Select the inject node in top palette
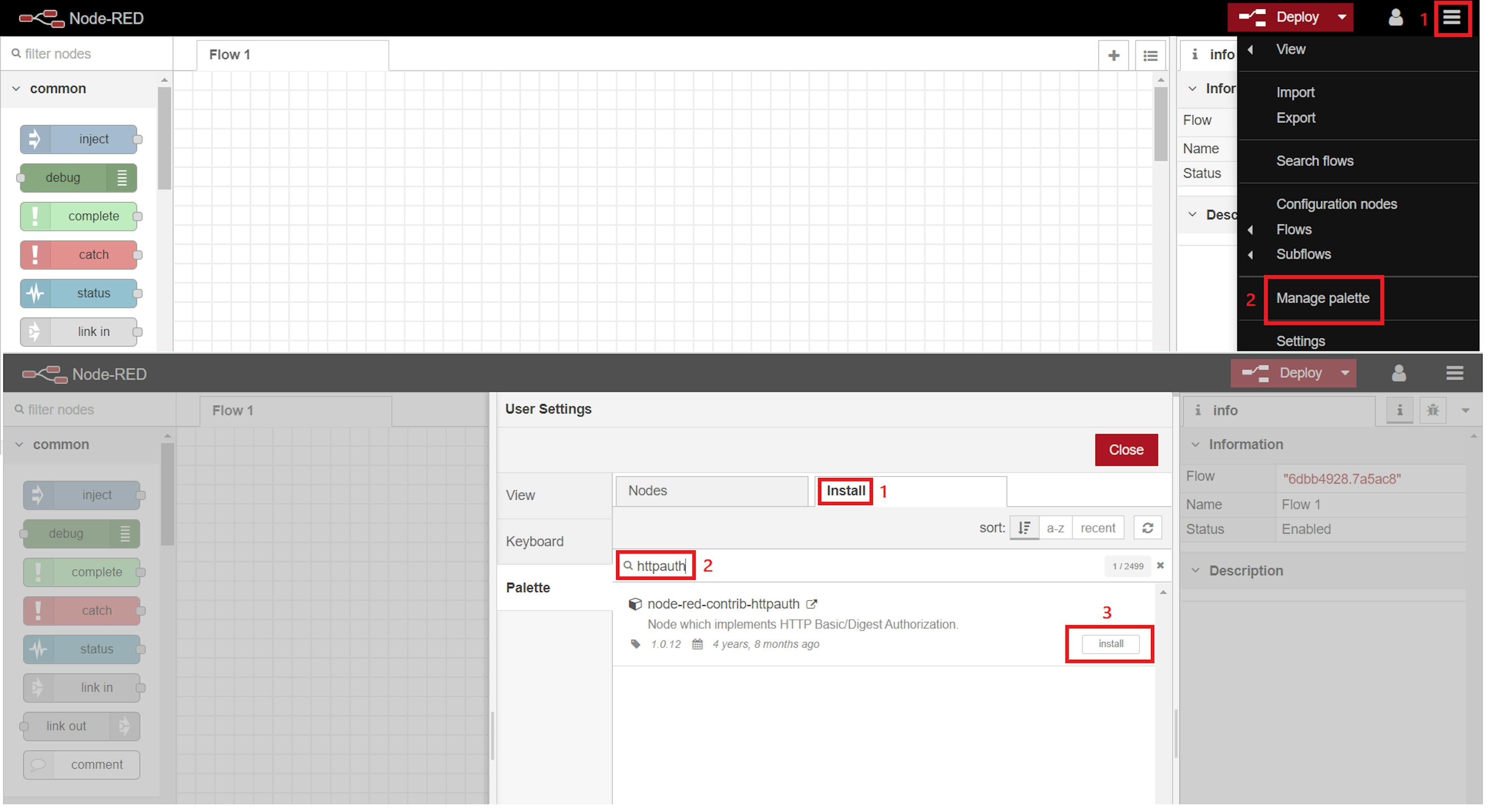This screenshot has width=1489, height=812. (x=79, y=139)
